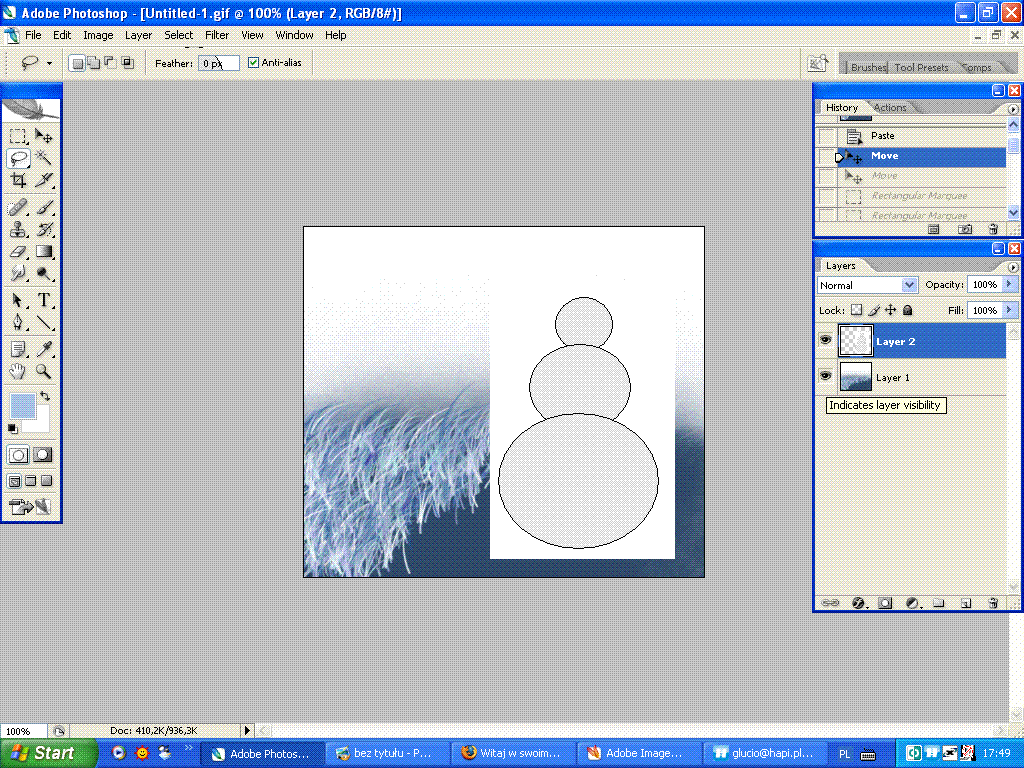Open the History panel options menu
This screenshot has width=1024, height=768.
click(1013, 109)
